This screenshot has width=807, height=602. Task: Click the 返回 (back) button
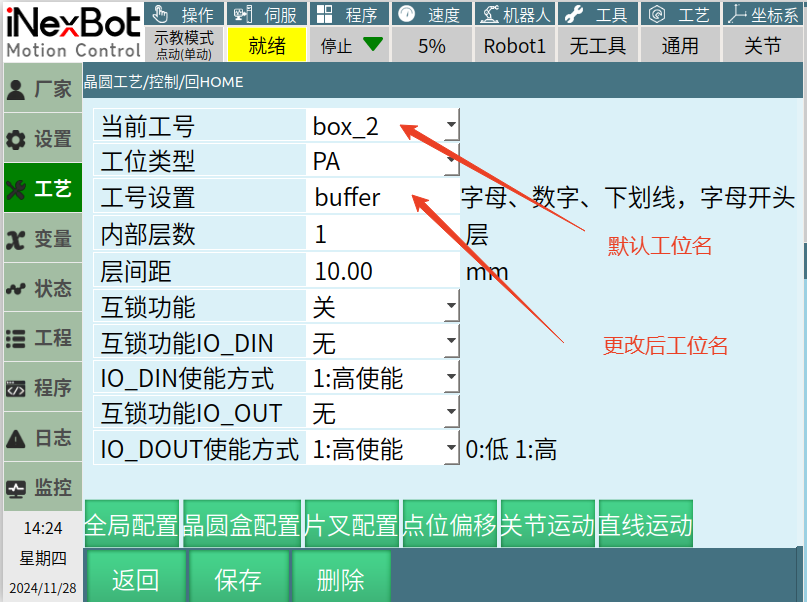[135, 579]
